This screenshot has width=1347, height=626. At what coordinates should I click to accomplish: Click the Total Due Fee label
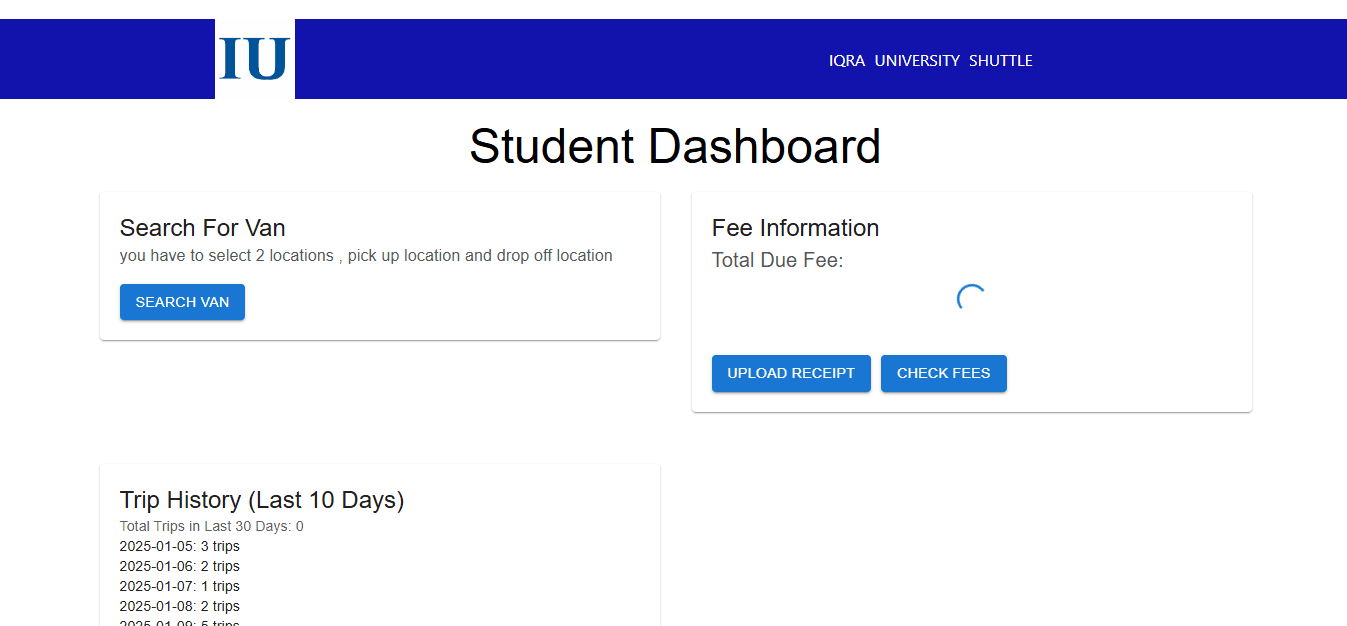[x=777, y=261]
